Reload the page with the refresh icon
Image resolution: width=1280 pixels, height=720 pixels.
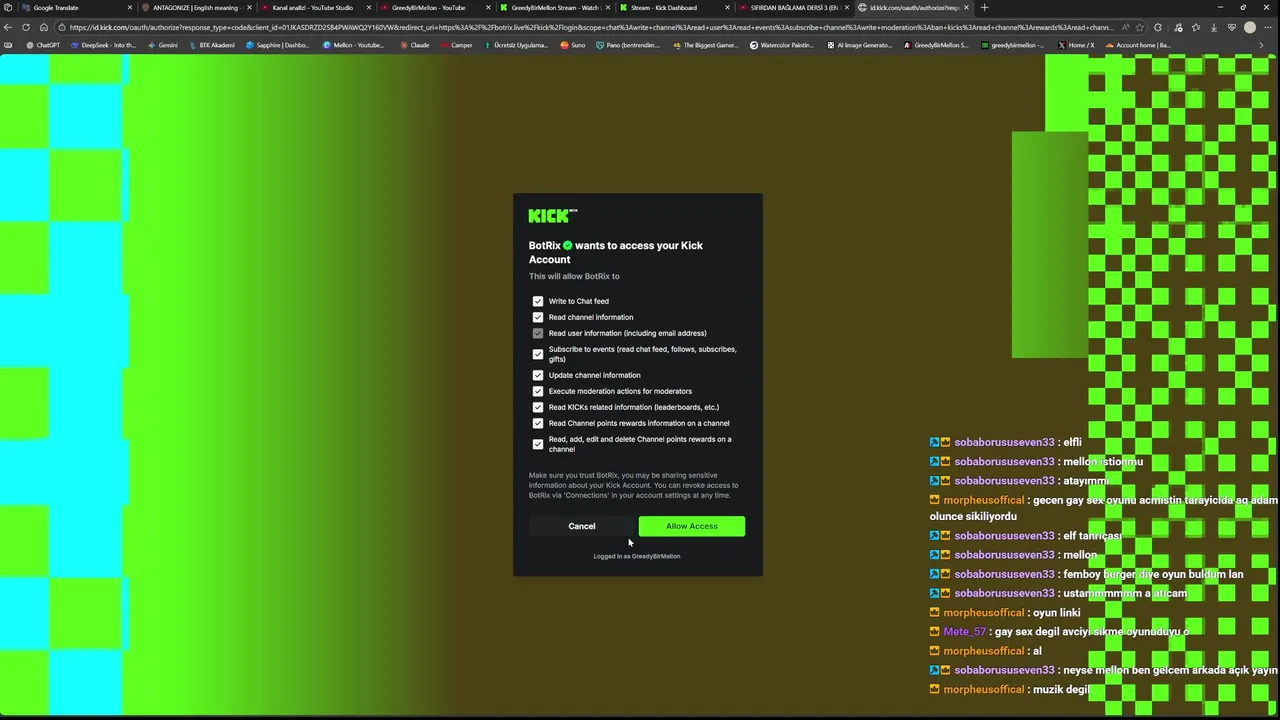(26, 27)
